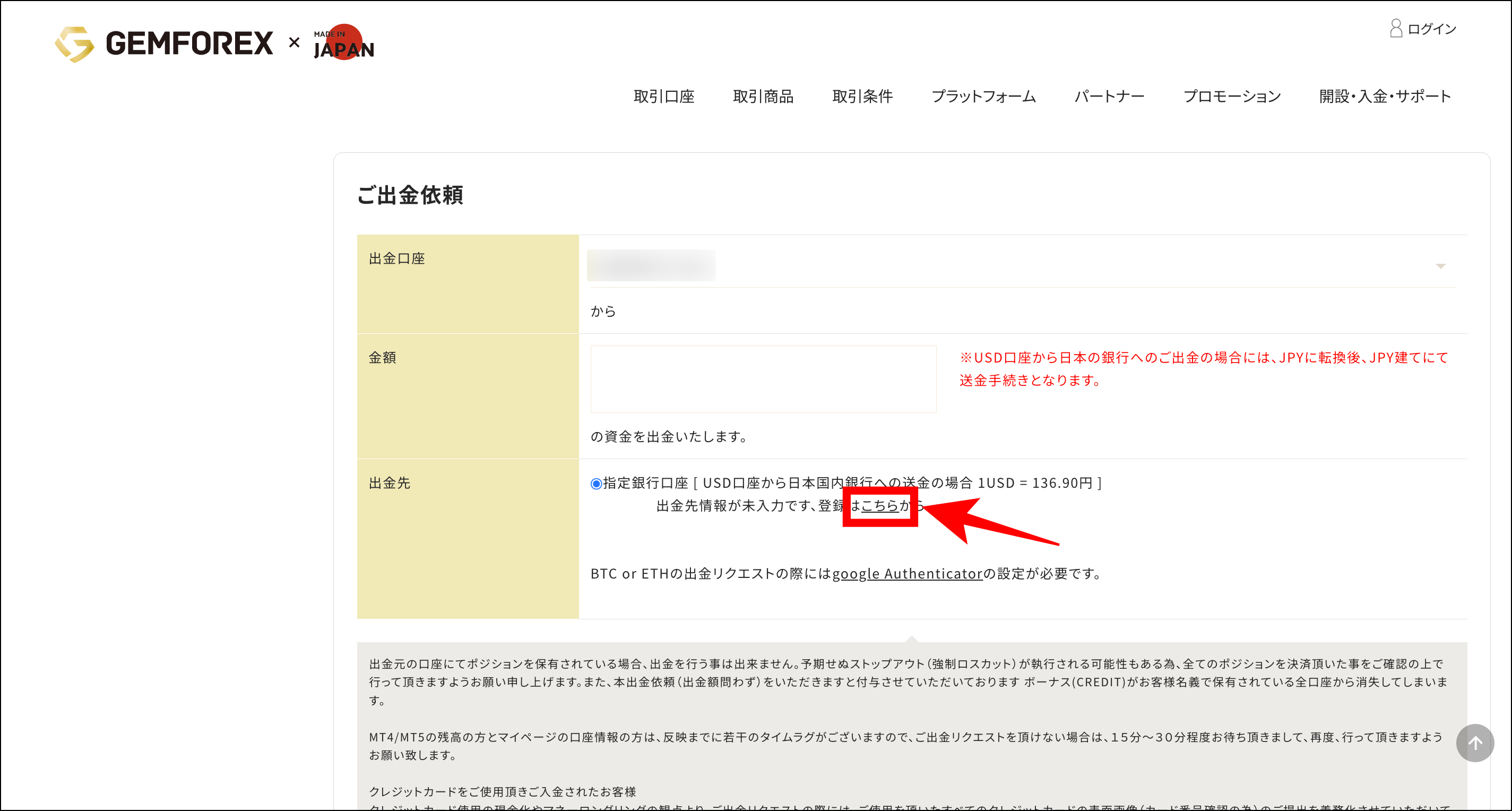Click the red USD口座 conversion notice text
The width and height of the screenshot is (1512, 811).
click(1203, 368)
